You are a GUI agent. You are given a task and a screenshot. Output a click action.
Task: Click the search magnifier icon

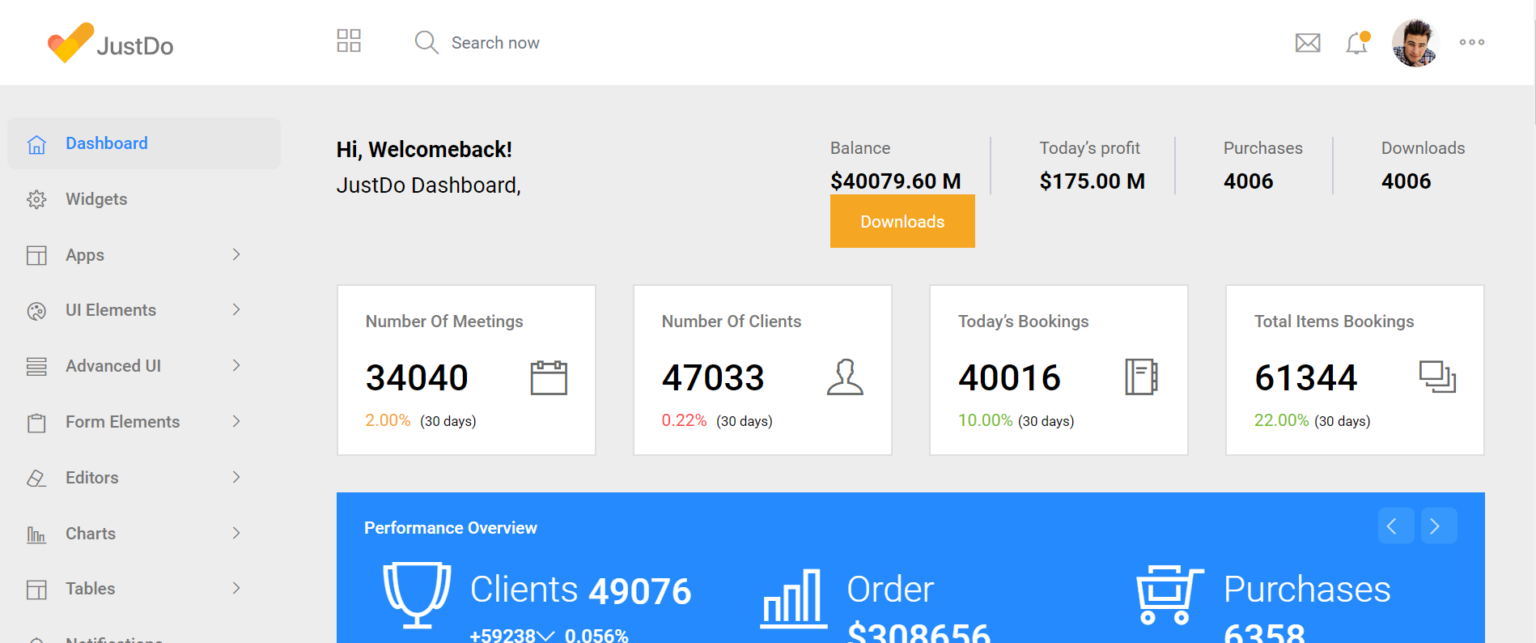(x=425, y=42)
